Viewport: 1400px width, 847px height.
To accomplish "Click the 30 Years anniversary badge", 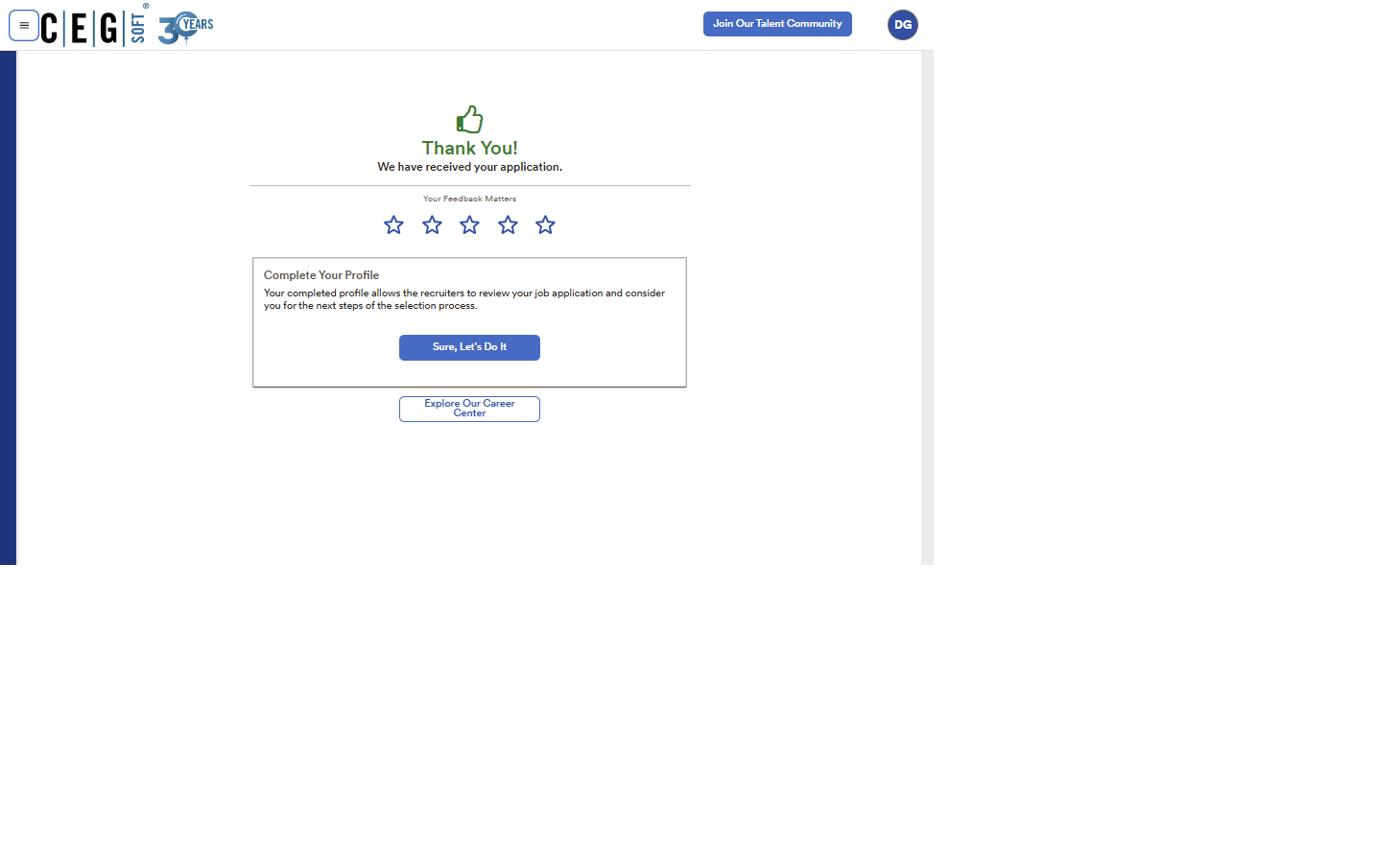I will pyautogui.click(x=185, y=28).
